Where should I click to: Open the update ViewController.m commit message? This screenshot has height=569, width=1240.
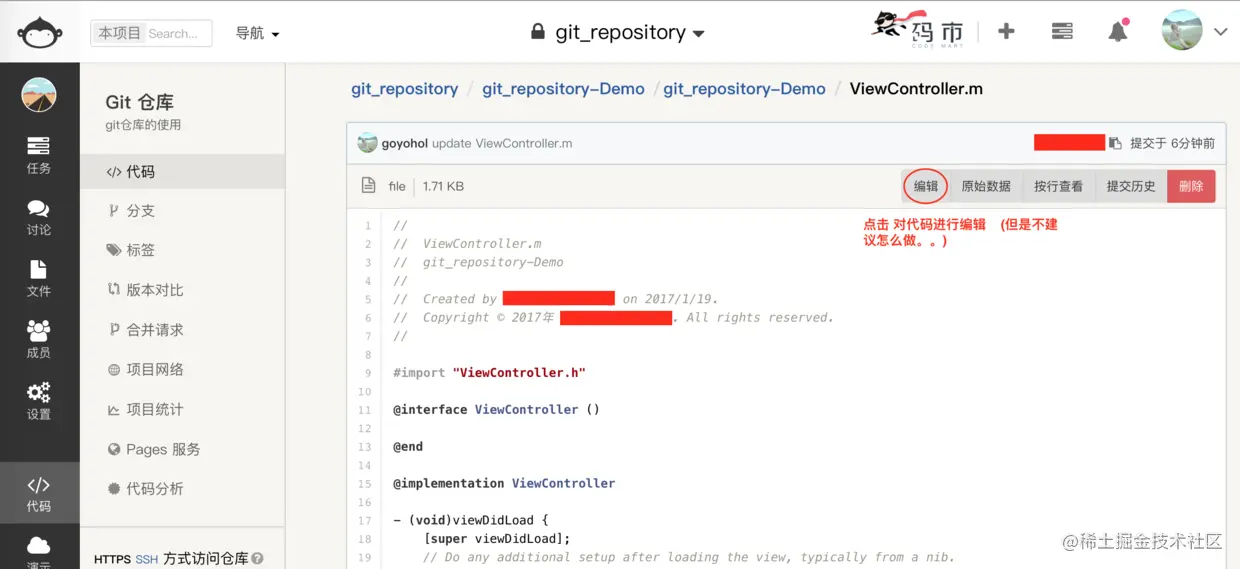[x=502, y=143]
